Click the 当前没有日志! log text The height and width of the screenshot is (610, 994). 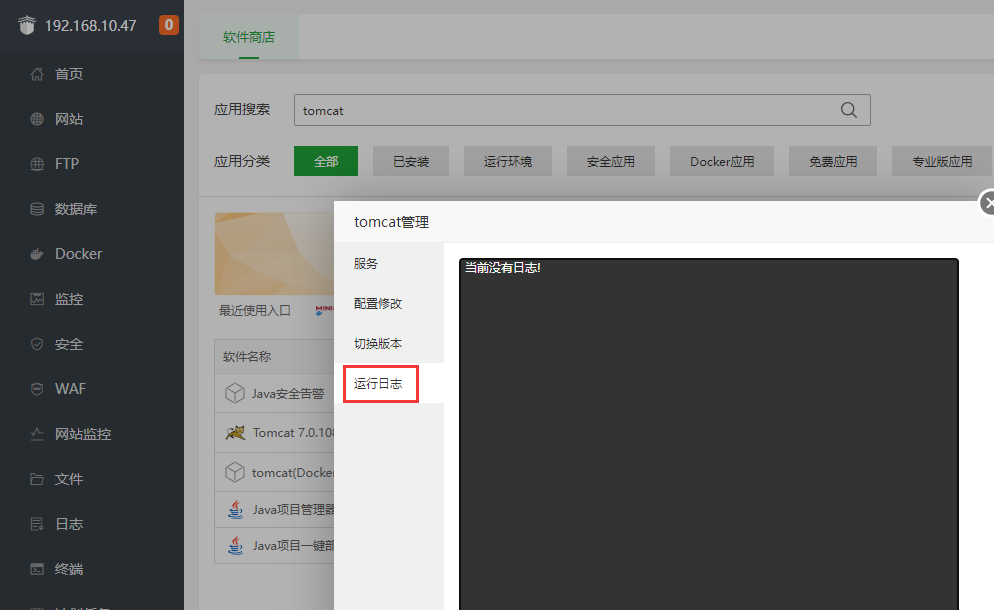pyautogui.click(x=503, y=268)
